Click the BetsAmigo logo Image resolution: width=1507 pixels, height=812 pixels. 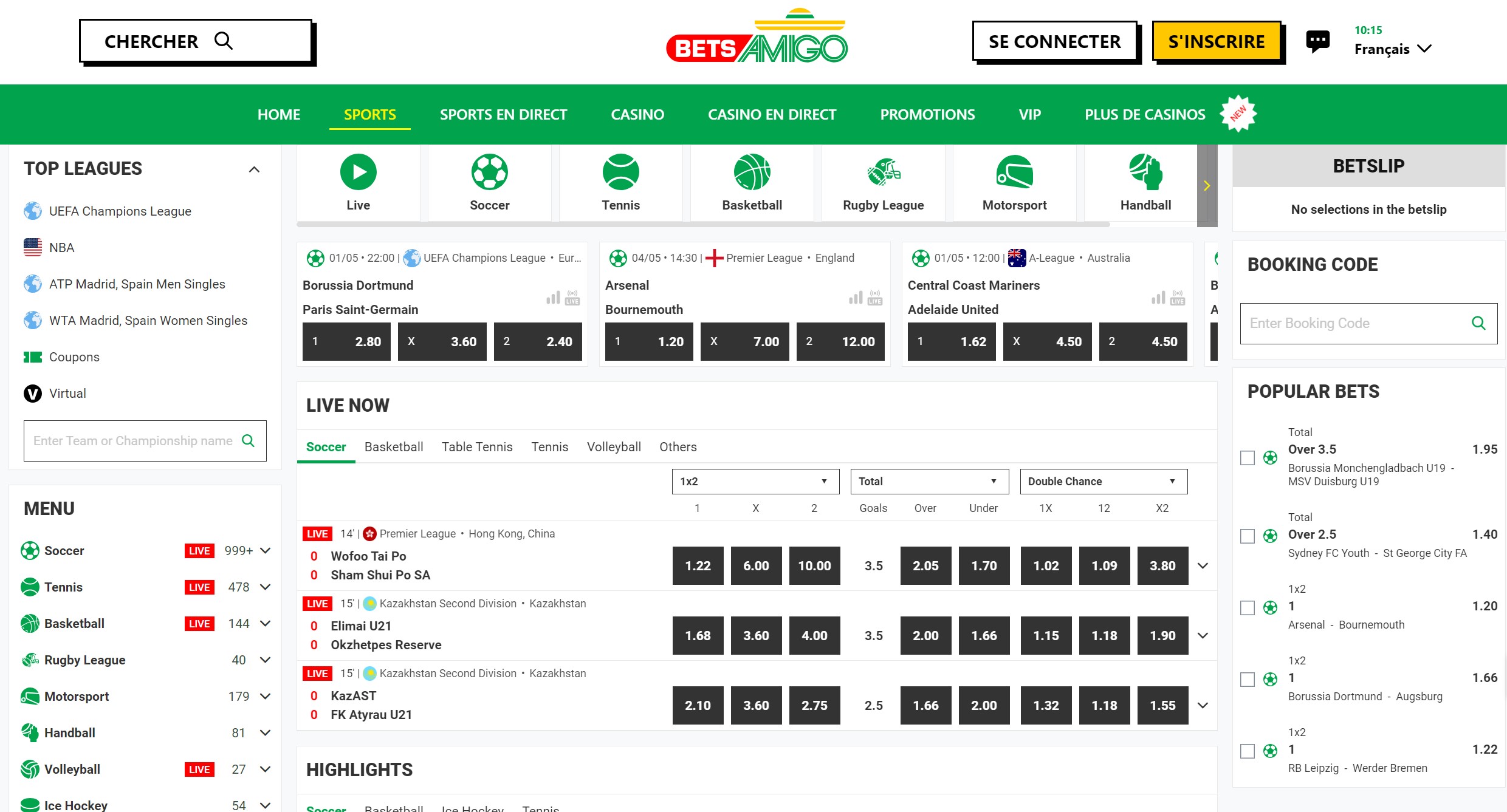point(757,36)
